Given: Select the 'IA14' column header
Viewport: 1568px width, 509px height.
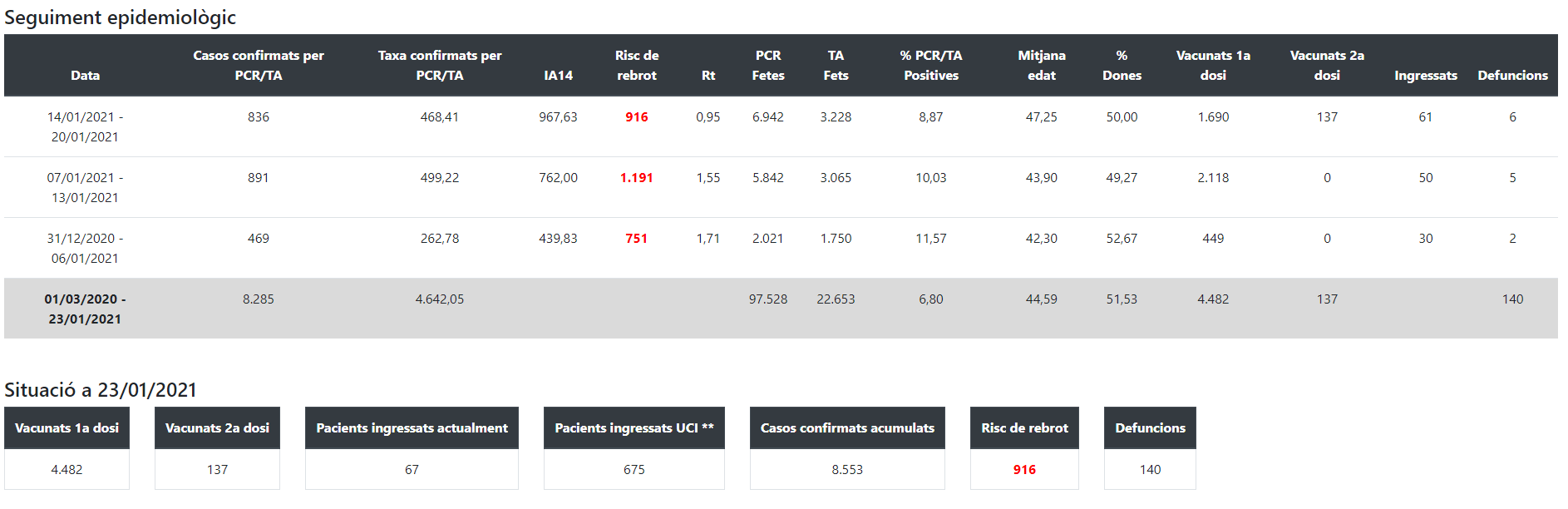Looking at the screenshot, I should click(x=558, y=75).
